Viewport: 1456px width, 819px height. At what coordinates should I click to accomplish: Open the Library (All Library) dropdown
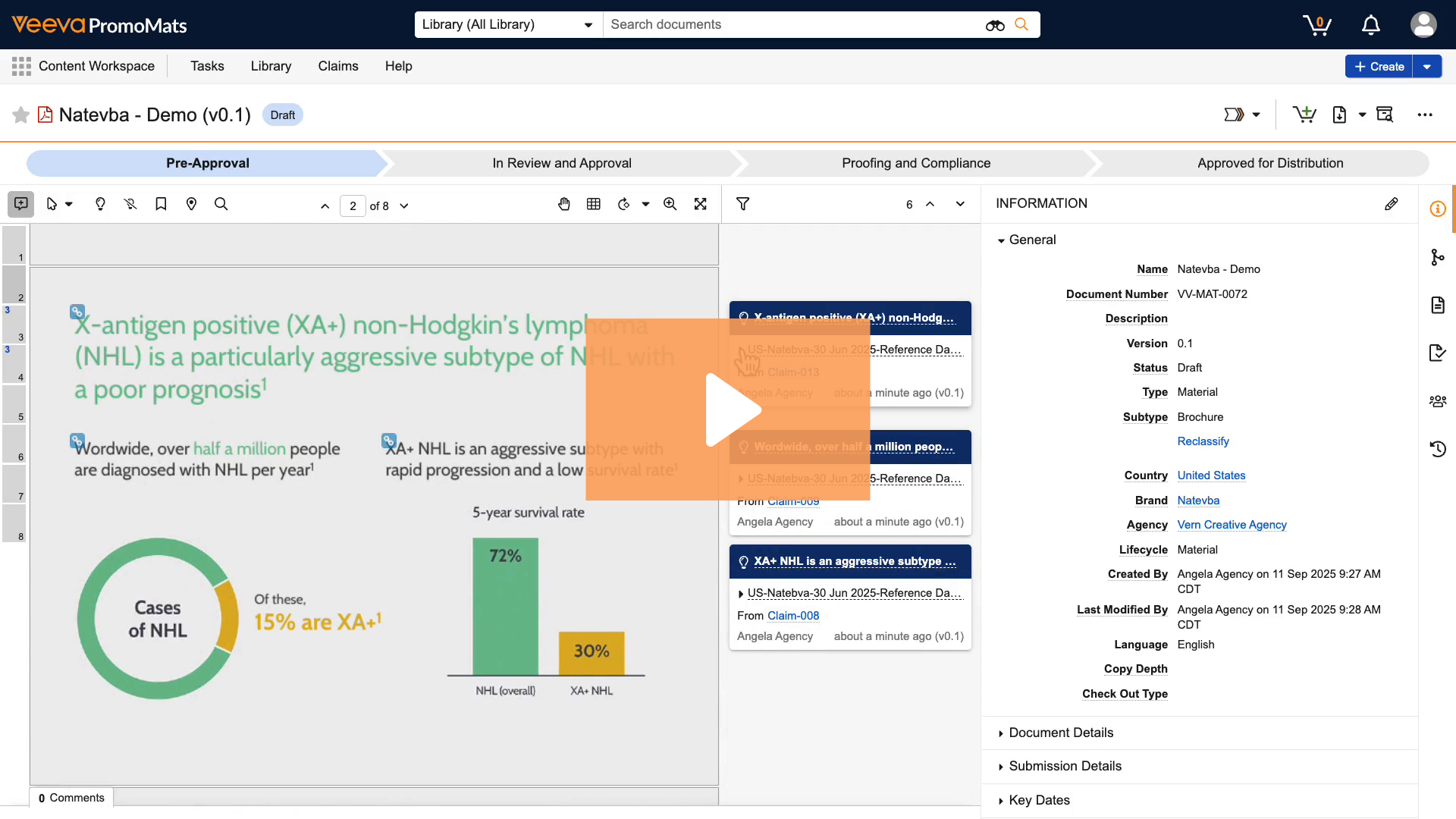pyautogui.click(x=507, y=25)
